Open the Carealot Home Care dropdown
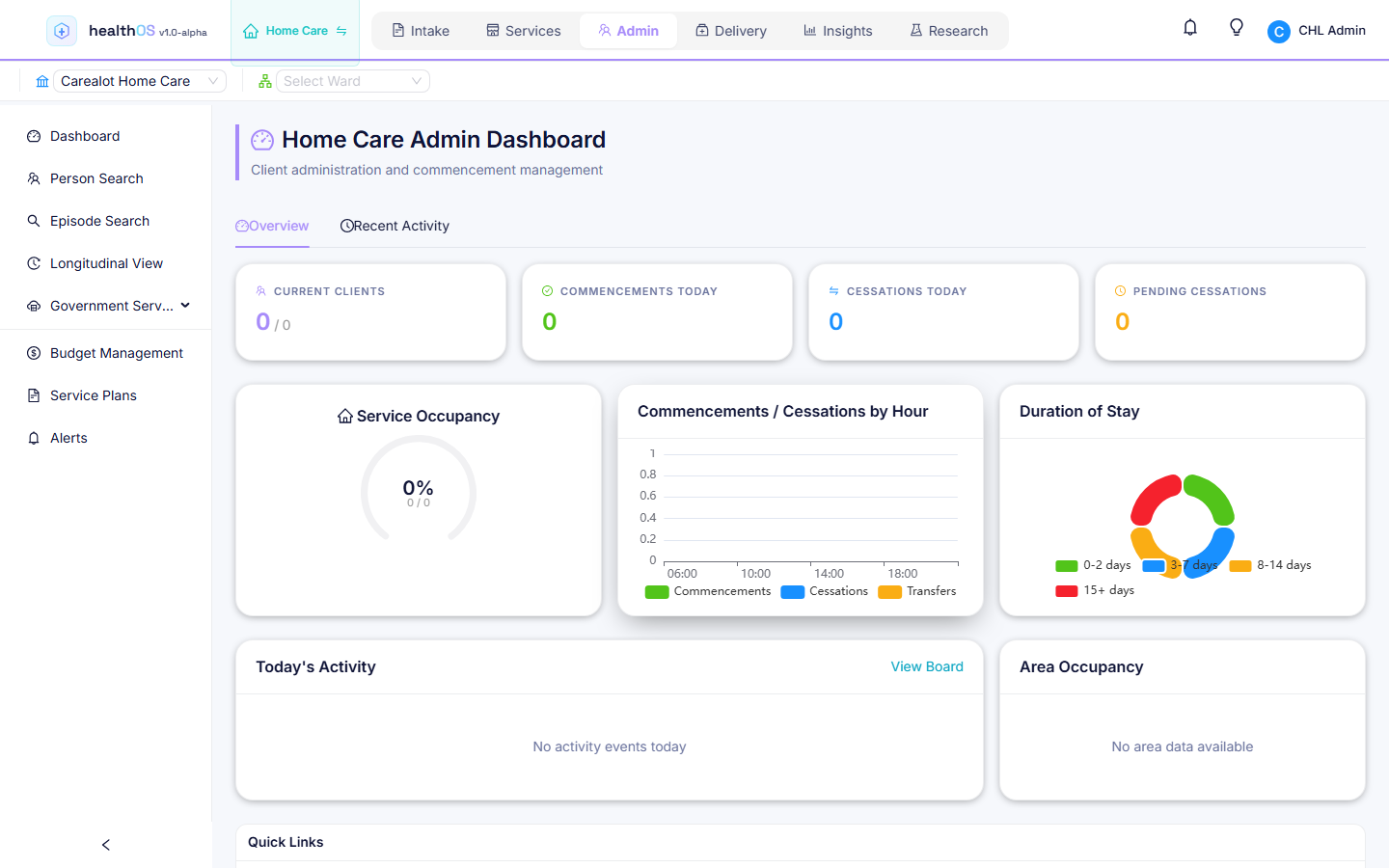Viewport: 1389px width, 868px height. pyautogui.click(x=140, y=81)
